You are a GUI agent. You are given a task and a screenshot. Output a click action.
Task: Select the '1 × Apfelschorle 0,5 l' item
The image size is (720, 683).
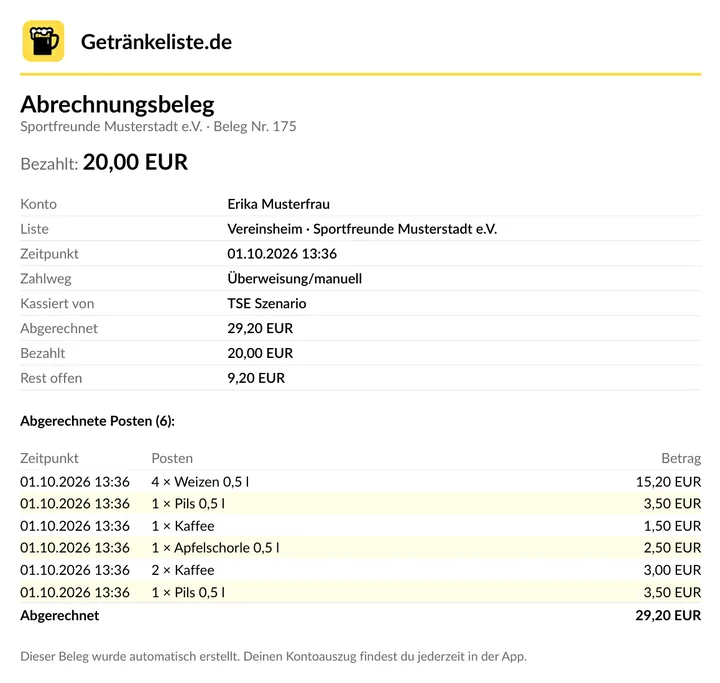click(215, 548)
